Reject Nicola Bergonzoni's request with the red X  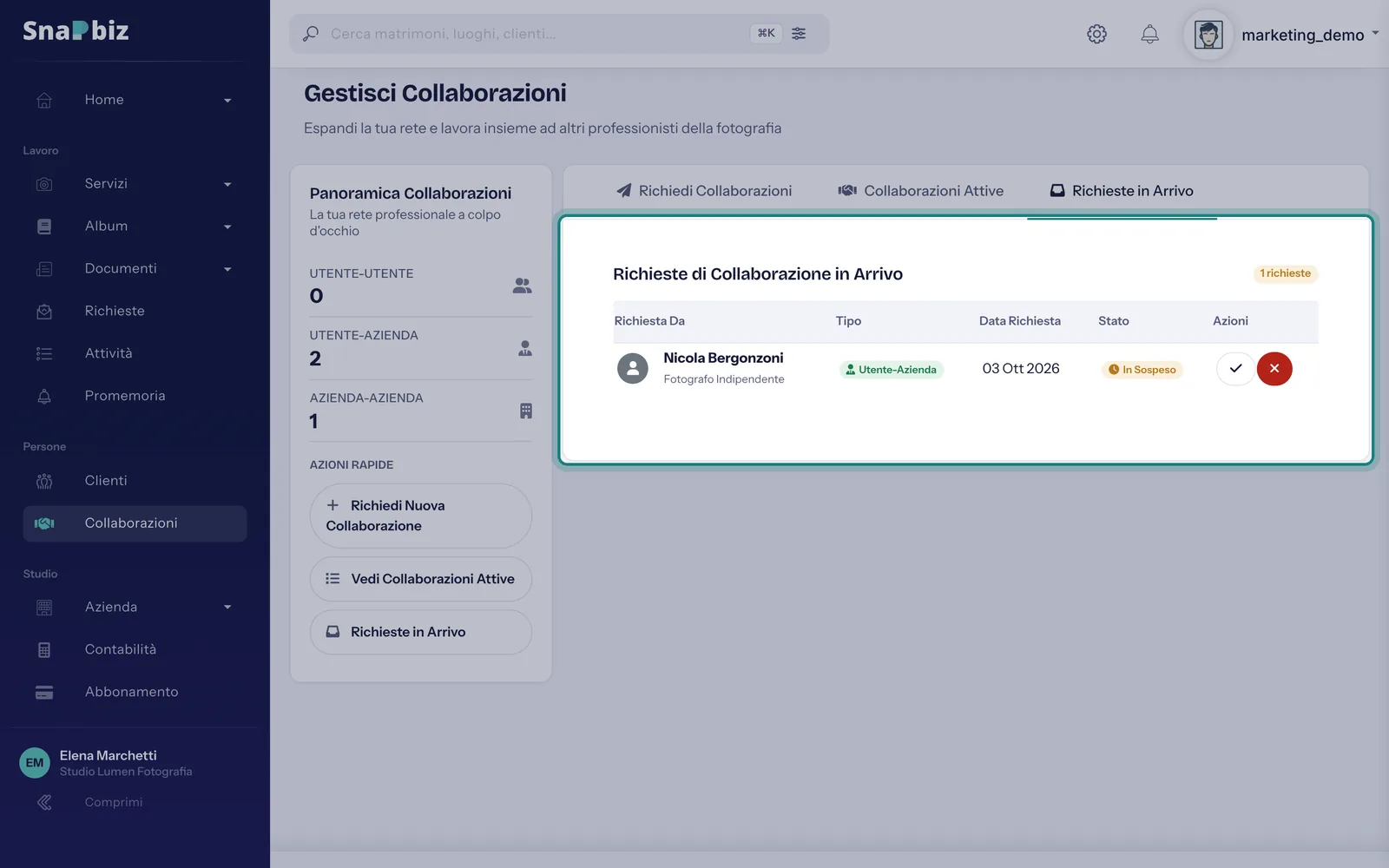coord(1274,369)
